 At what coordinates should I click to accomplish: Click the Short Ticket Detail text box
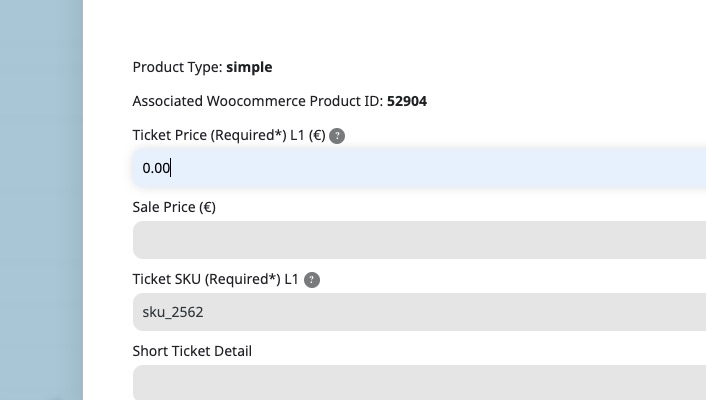tap(419, 382)
